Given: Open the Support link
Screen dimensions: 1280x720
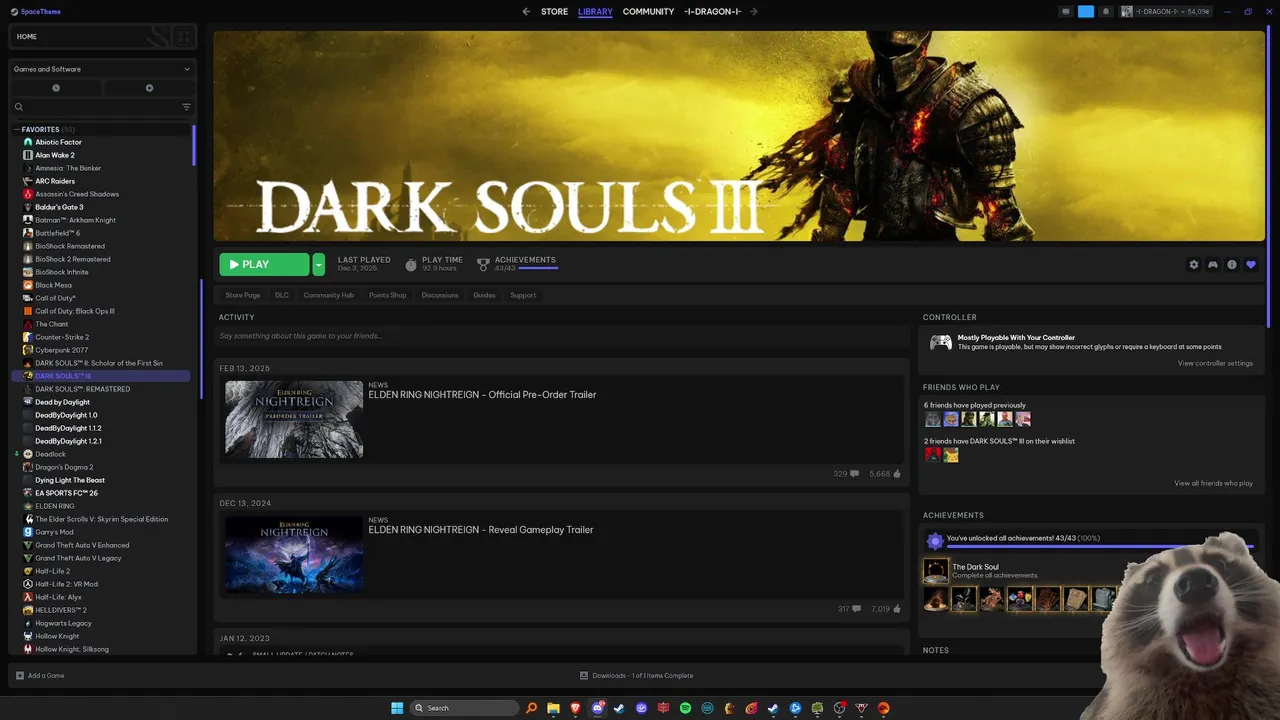Looking at the screenshot, I should [x=523, y=295].
